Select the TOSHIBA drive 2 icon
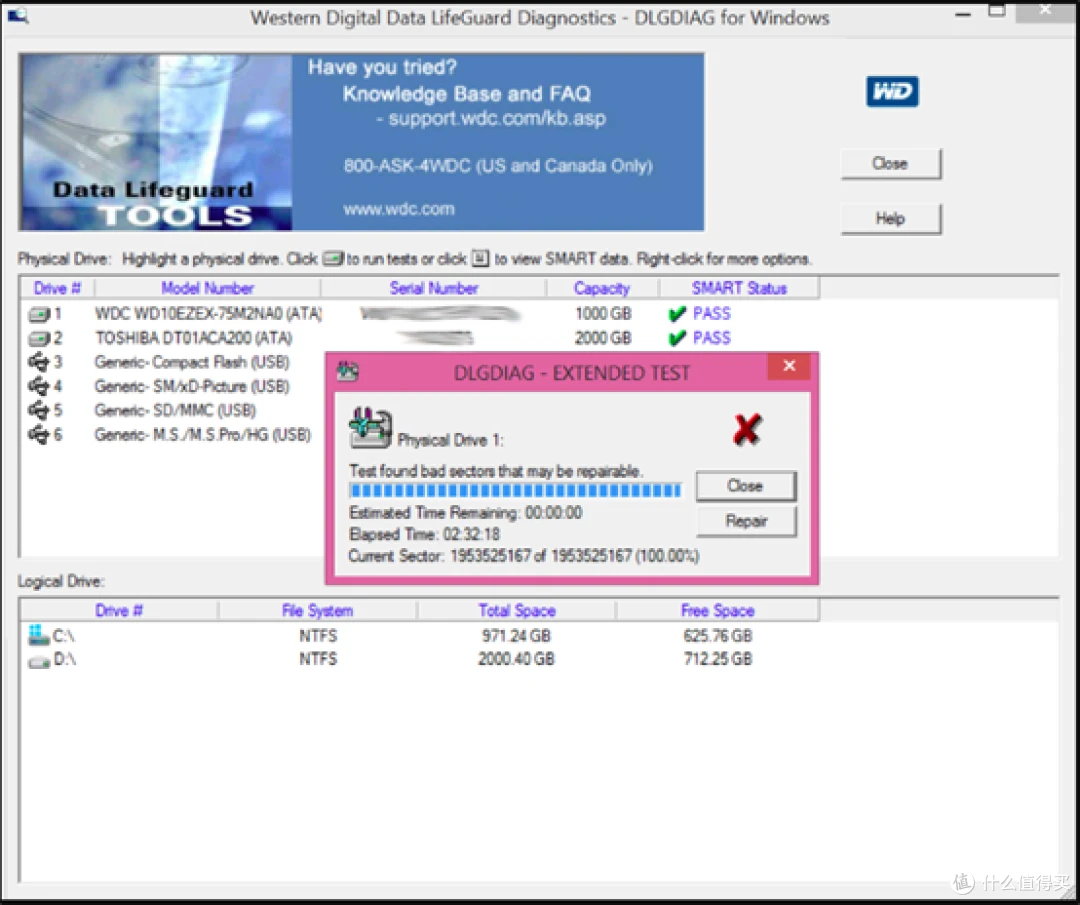This screenshot has height=905, width=1080. coord(39,338)
